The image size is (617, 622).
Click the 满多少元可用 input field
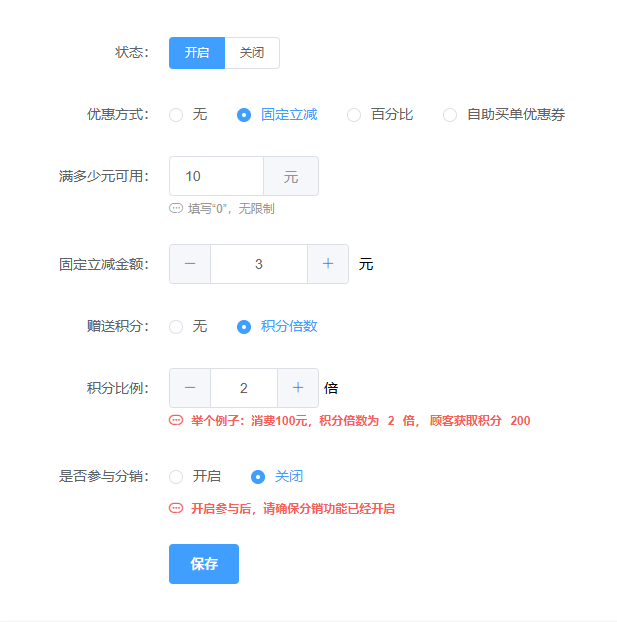pyautogui.click(x=216, y=177)
